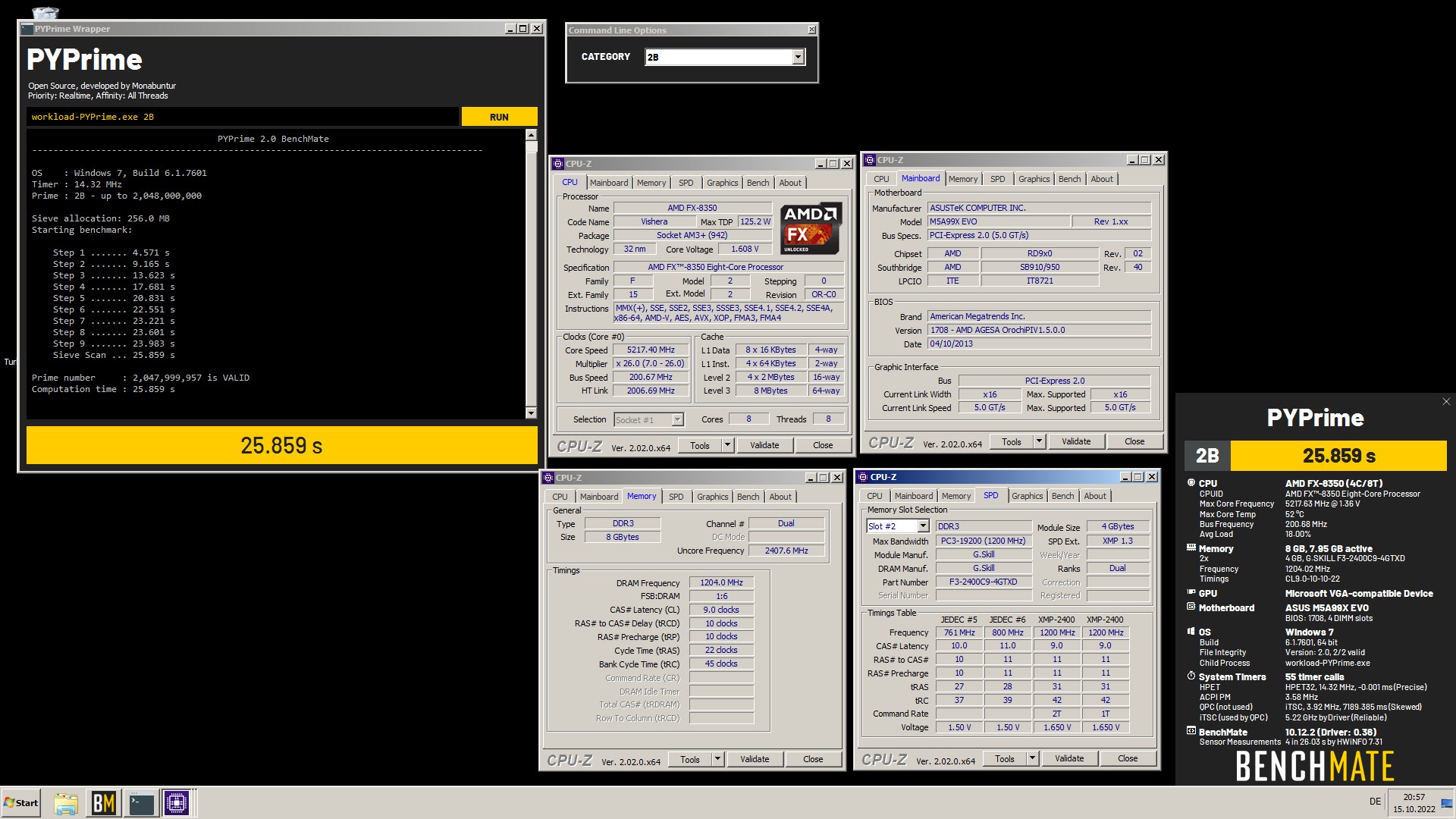This screenshot has width=1456, height=819.
Task: Click the CPU section icon in BenchMate panel
Action: click(1191, 483)
